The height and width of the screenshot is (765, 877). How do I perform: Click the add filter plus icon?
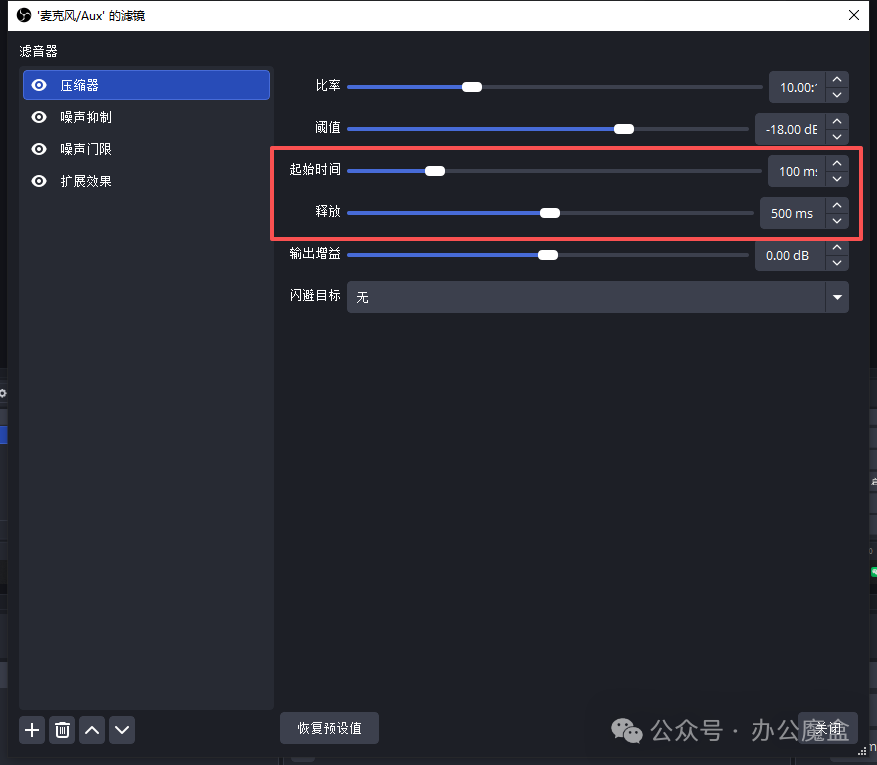point(32,730)
